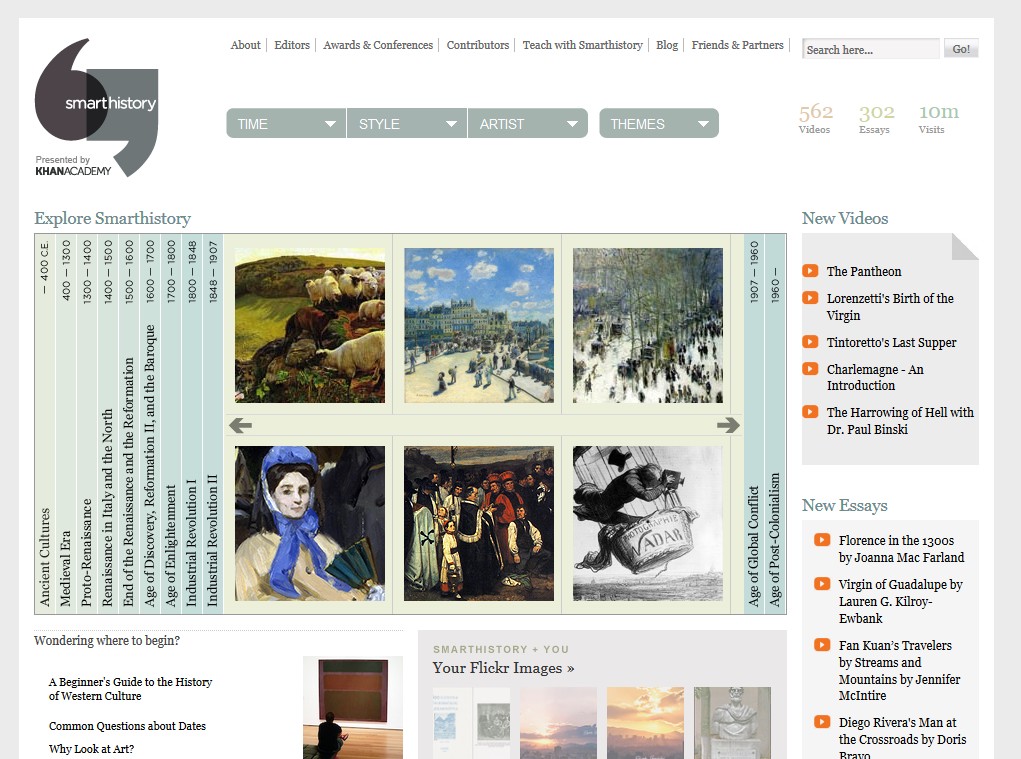
Task: Click the play icon beside Charlemagne - An Introduction
Action: (810, 369)
